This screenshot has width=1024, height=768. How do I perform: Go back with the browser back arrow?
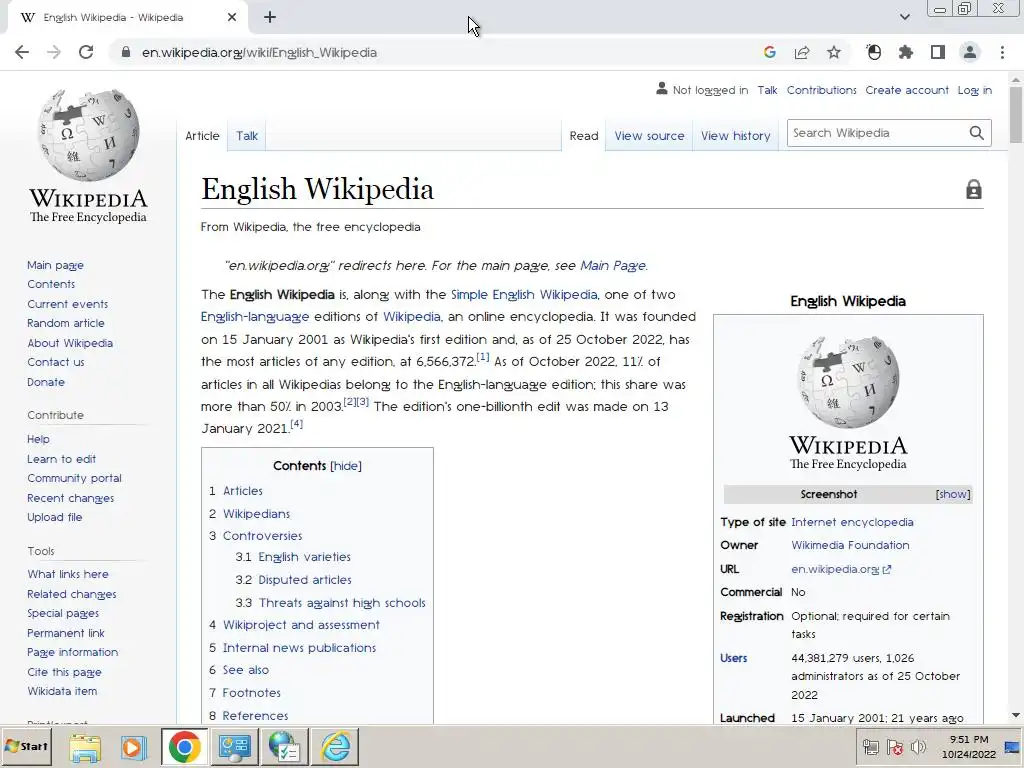[x=22, y=52]
